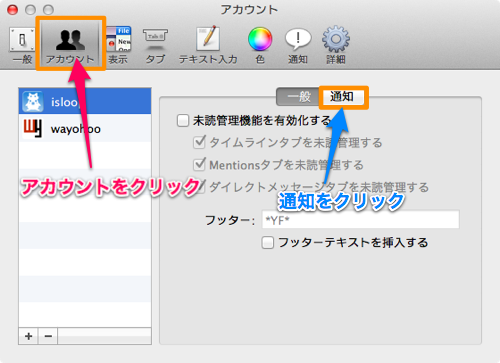500x363 pixels.
Task: Select the アカウント accounts toolbar icon
Action: point(70,45)
